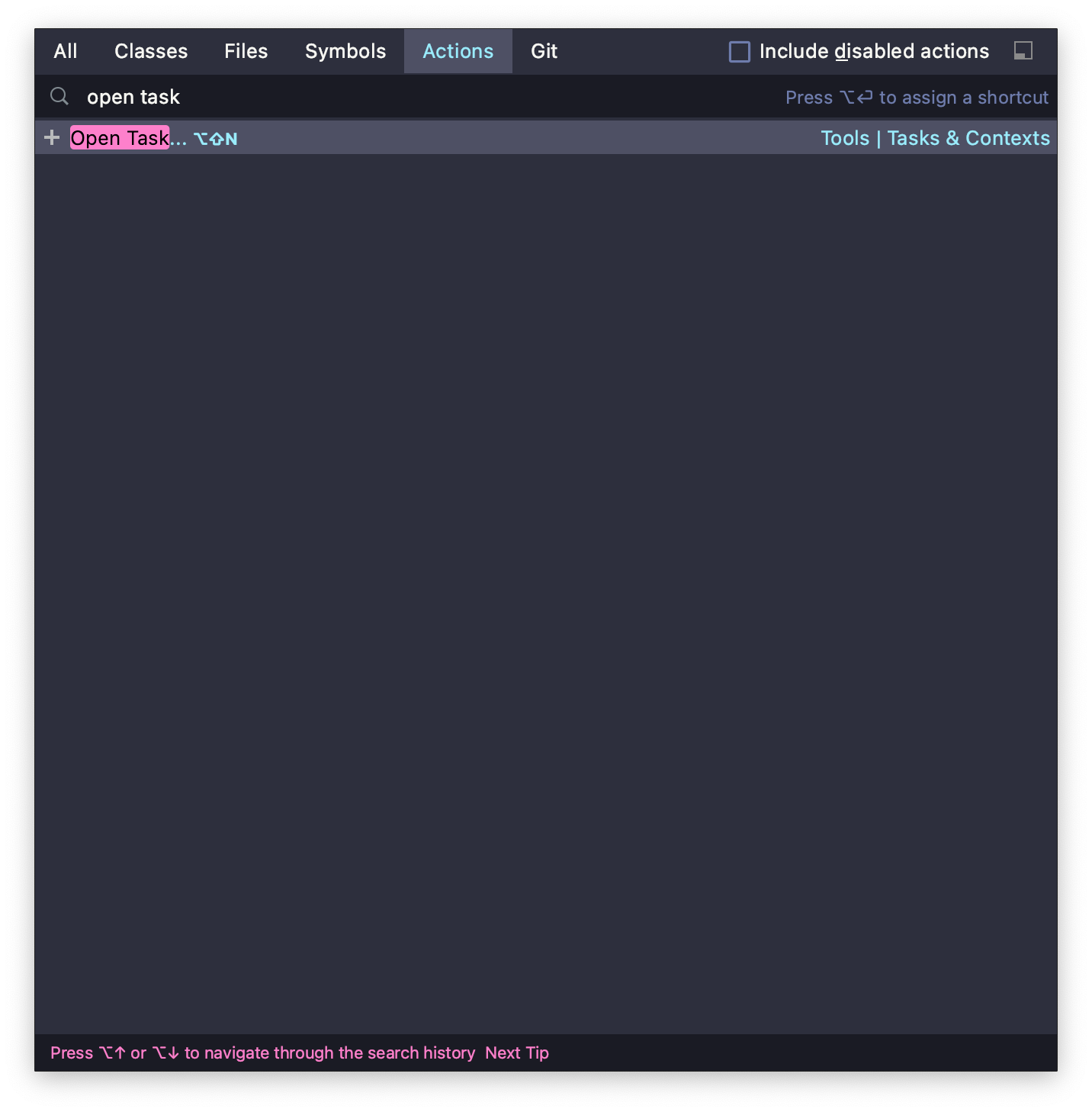Switch to the Git tab

pos(544,51)
